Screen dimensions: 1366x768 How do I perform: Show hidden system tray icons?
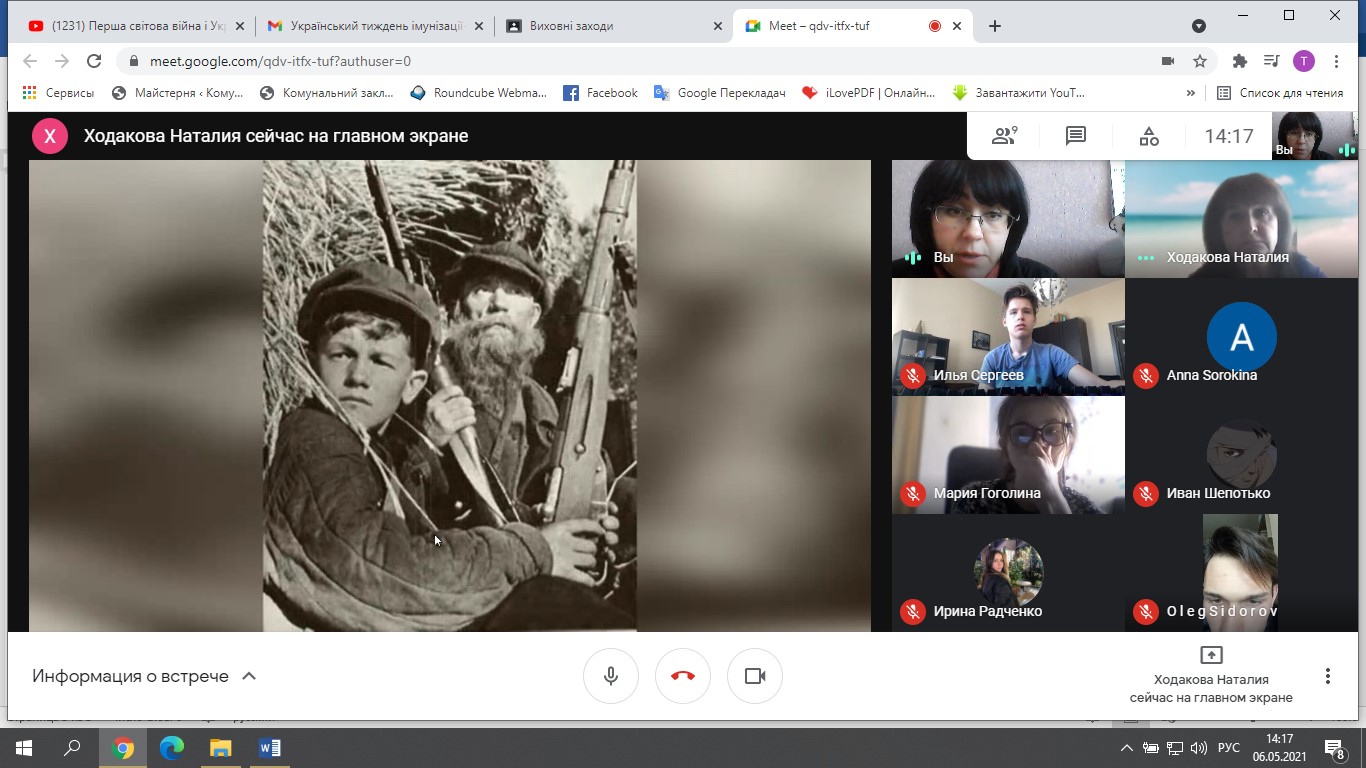coord(1127,748)
